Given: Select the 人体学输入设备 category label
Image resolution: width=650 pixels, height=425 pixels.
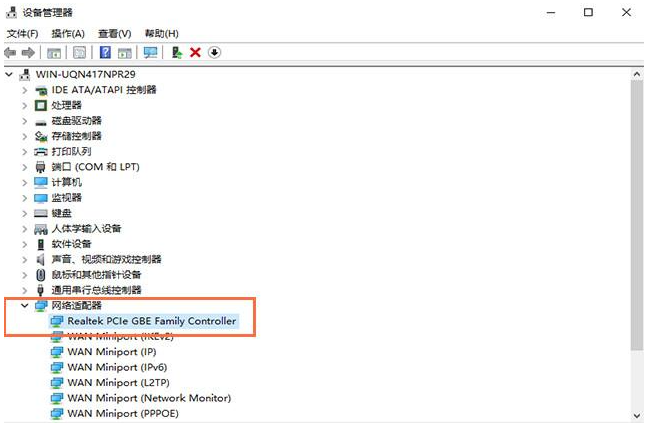Looking at the screenshot, I should click(x=86, y=229).
